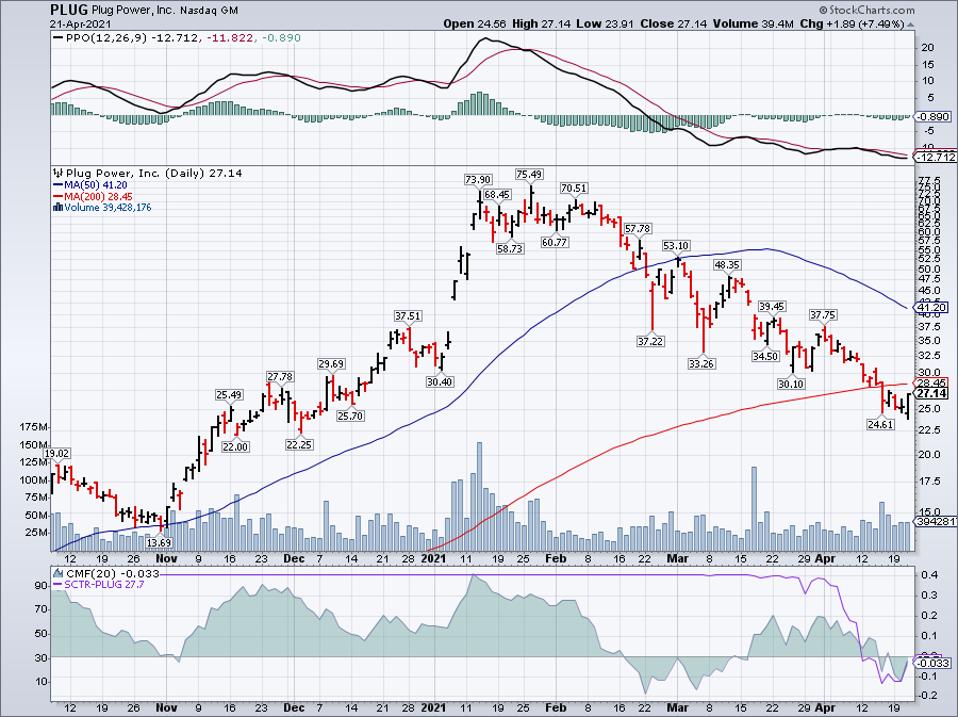Viewport: 958px width, 717px height.
Task: Click the 24.61 low price label
Action: coord(880,424)
